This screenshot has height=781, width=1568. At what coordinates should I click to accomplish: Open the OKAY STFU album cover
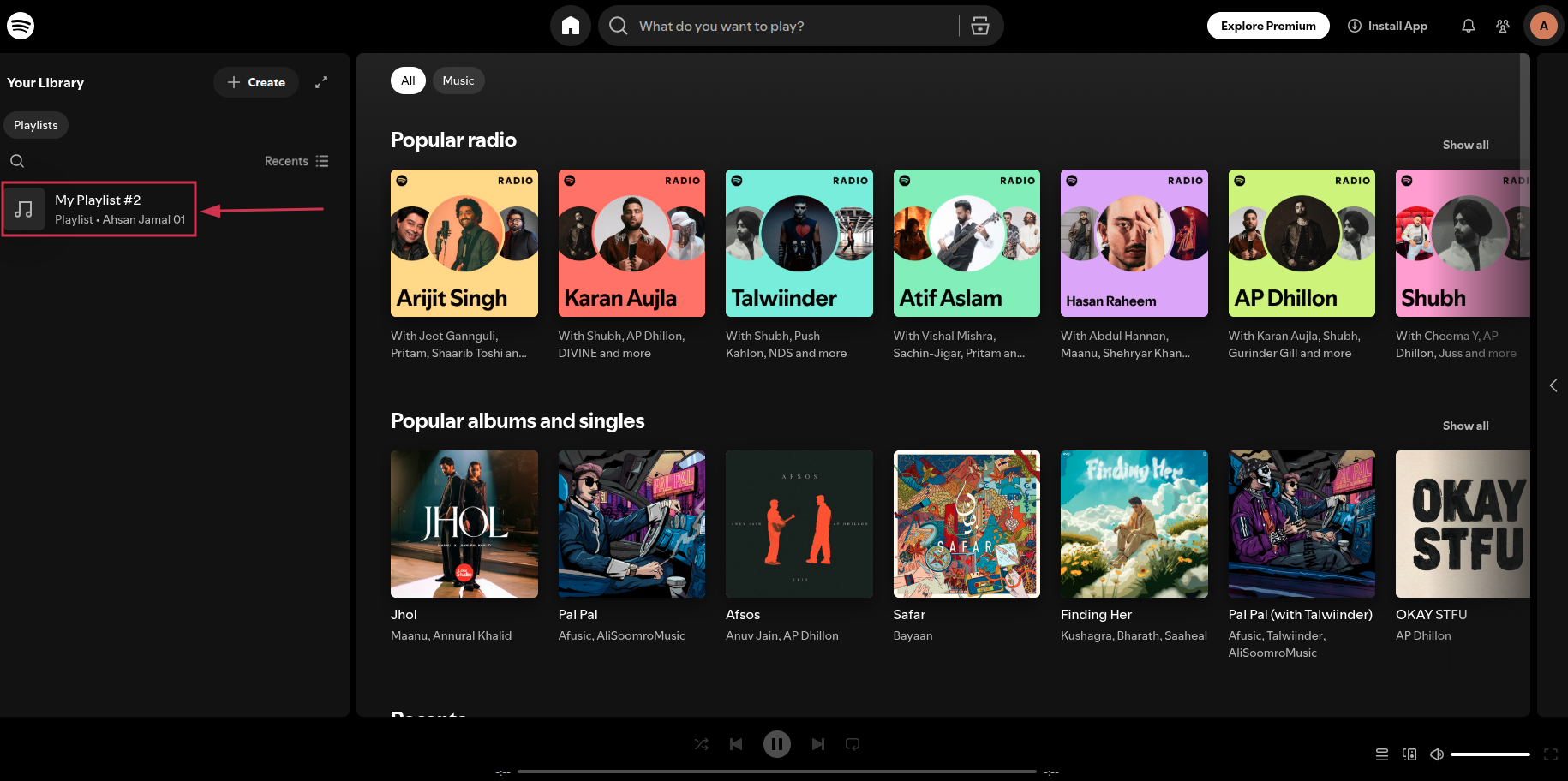point(1463,524)
